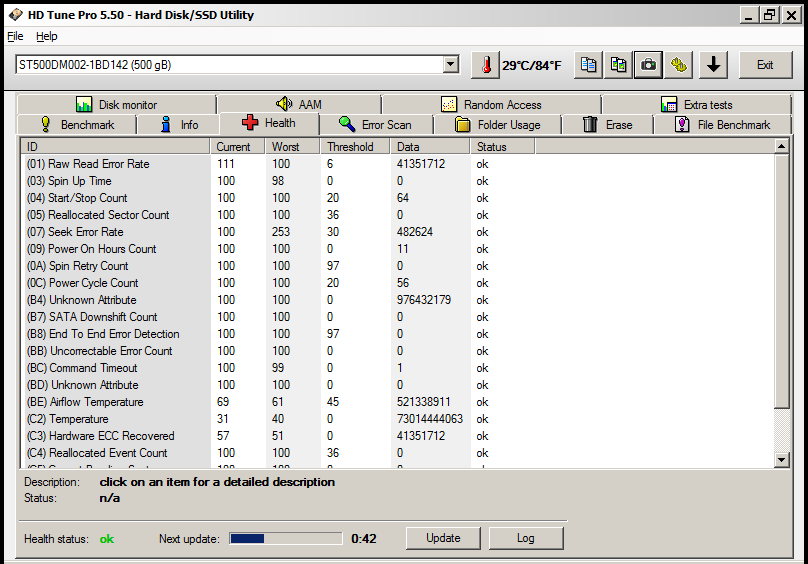The height and width of the screenshot is (564, 808).
Task: Switch to the Folder Usage tab
Action: (498, 125)
